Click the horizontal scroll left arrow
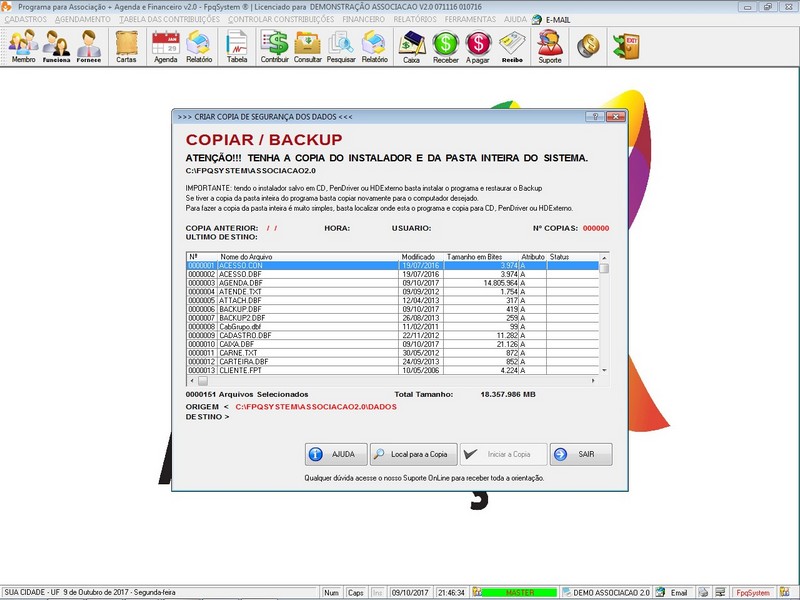 coord(192,381)
